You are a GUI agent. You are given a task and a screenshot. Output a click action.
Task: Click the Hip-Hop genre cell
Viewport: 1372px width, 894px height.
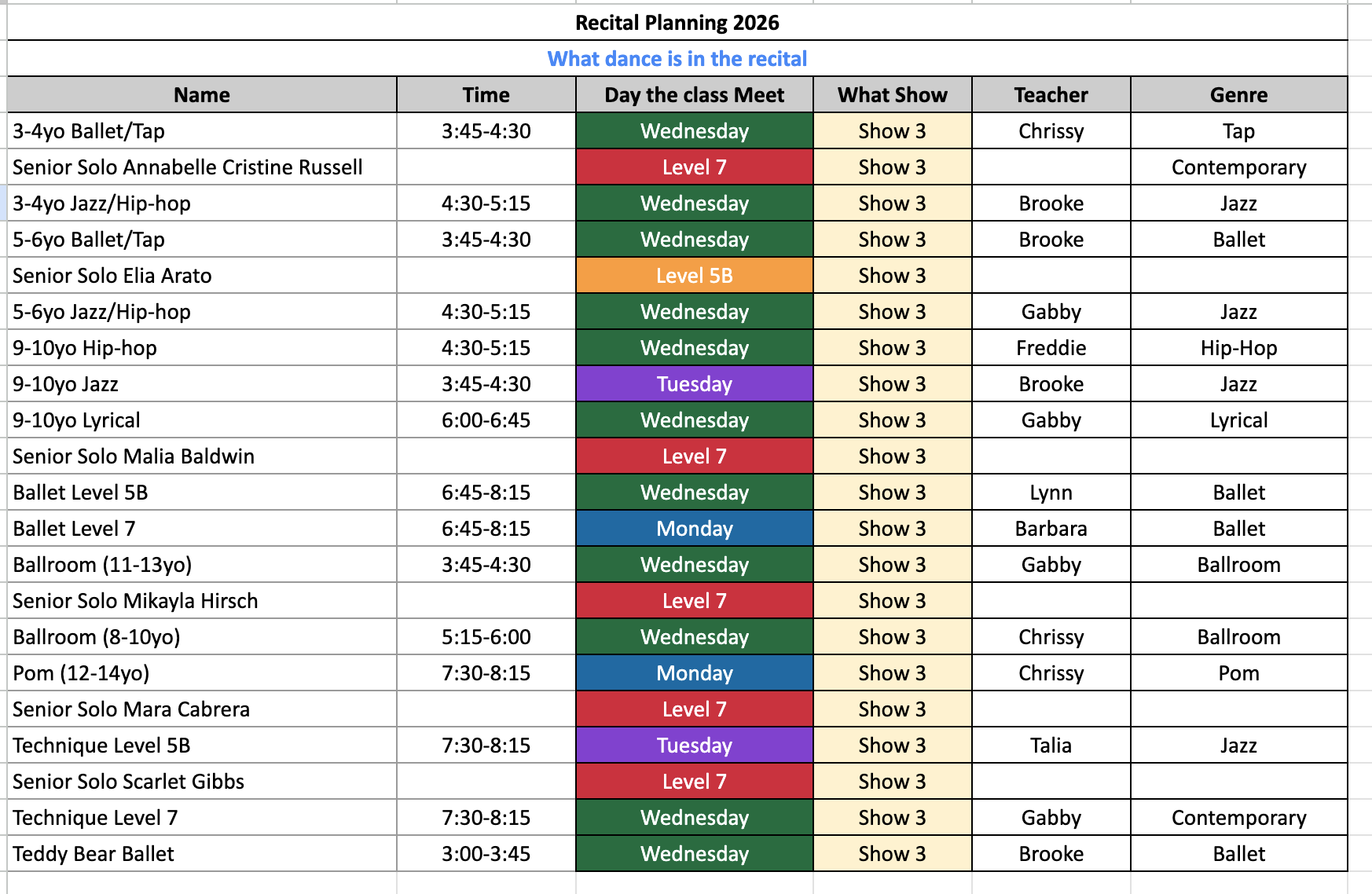click(1238, 348)
